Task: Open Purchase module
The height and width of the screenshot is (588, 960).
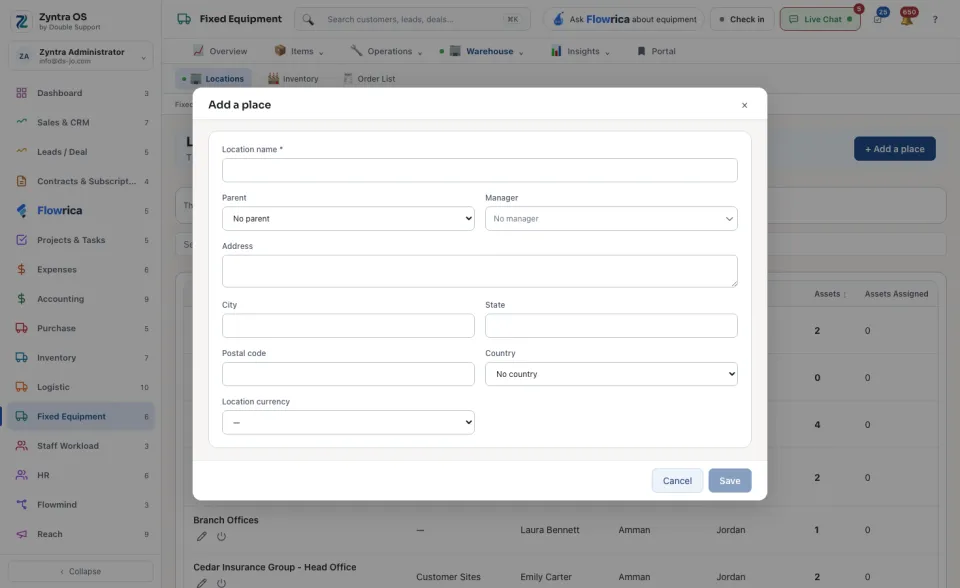Action: pyautogui.click(x=81, y=328)
